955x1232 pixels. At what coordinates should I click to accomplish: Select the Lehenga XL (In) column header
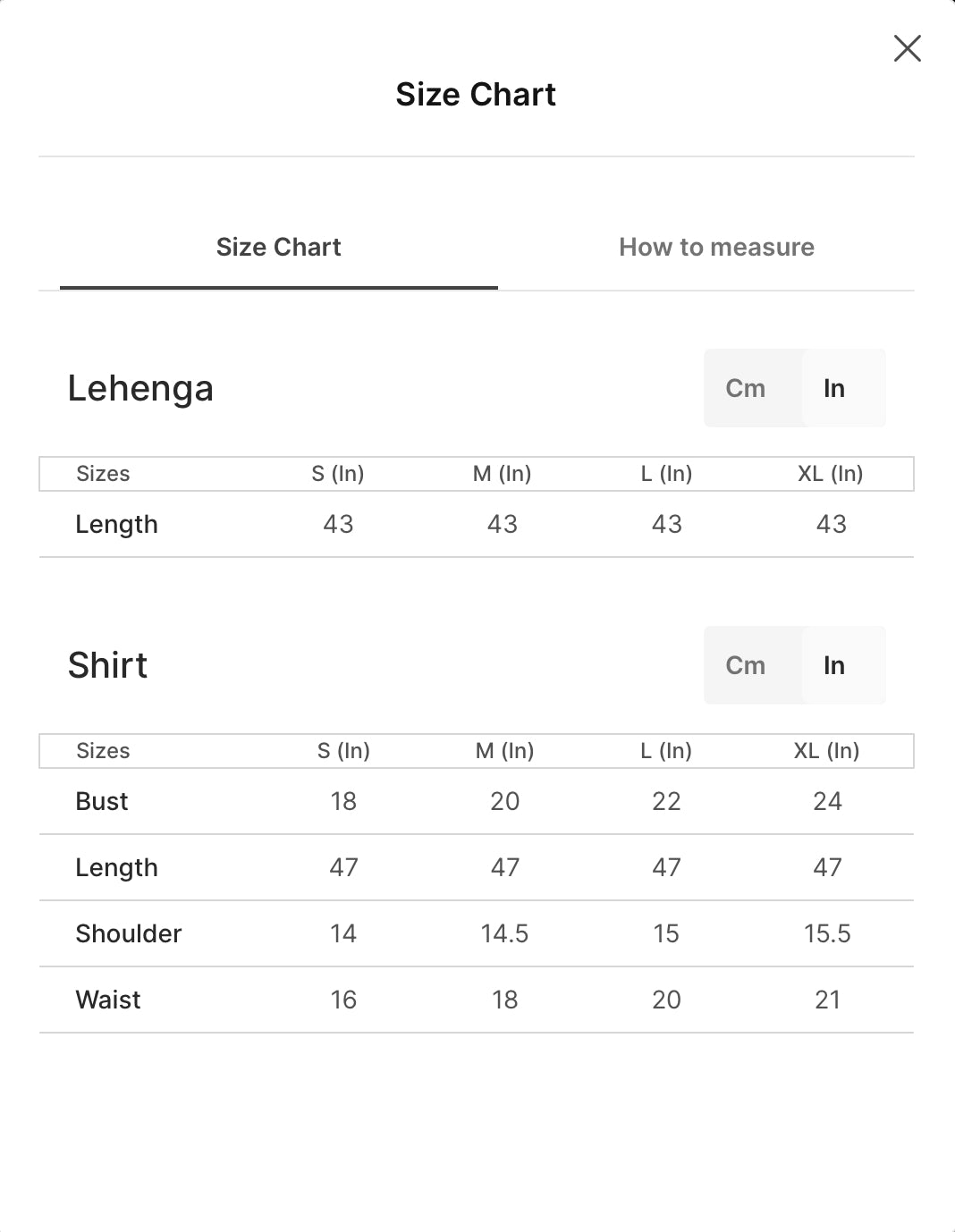pos(831,474)
